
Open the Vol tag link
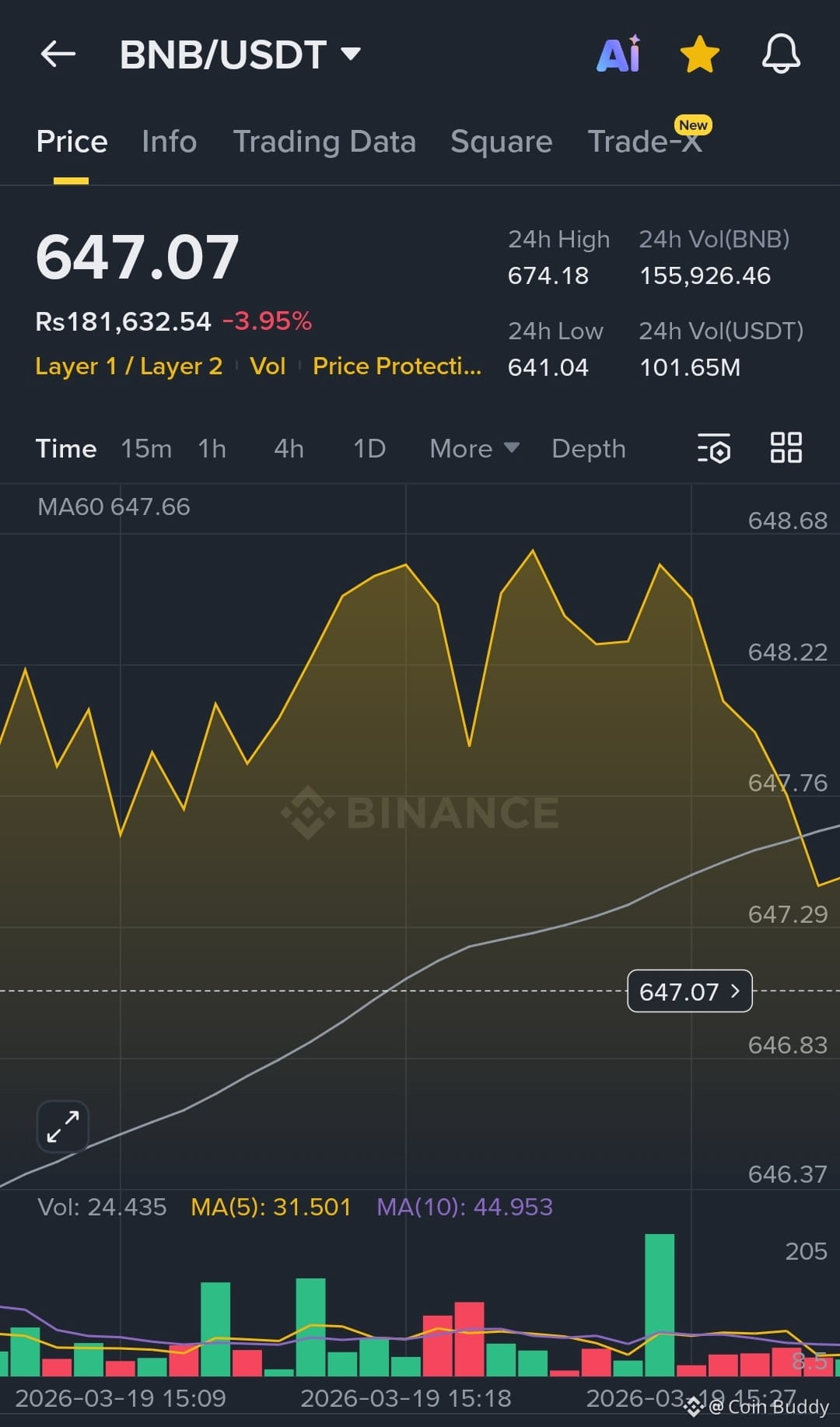point(268,366)
